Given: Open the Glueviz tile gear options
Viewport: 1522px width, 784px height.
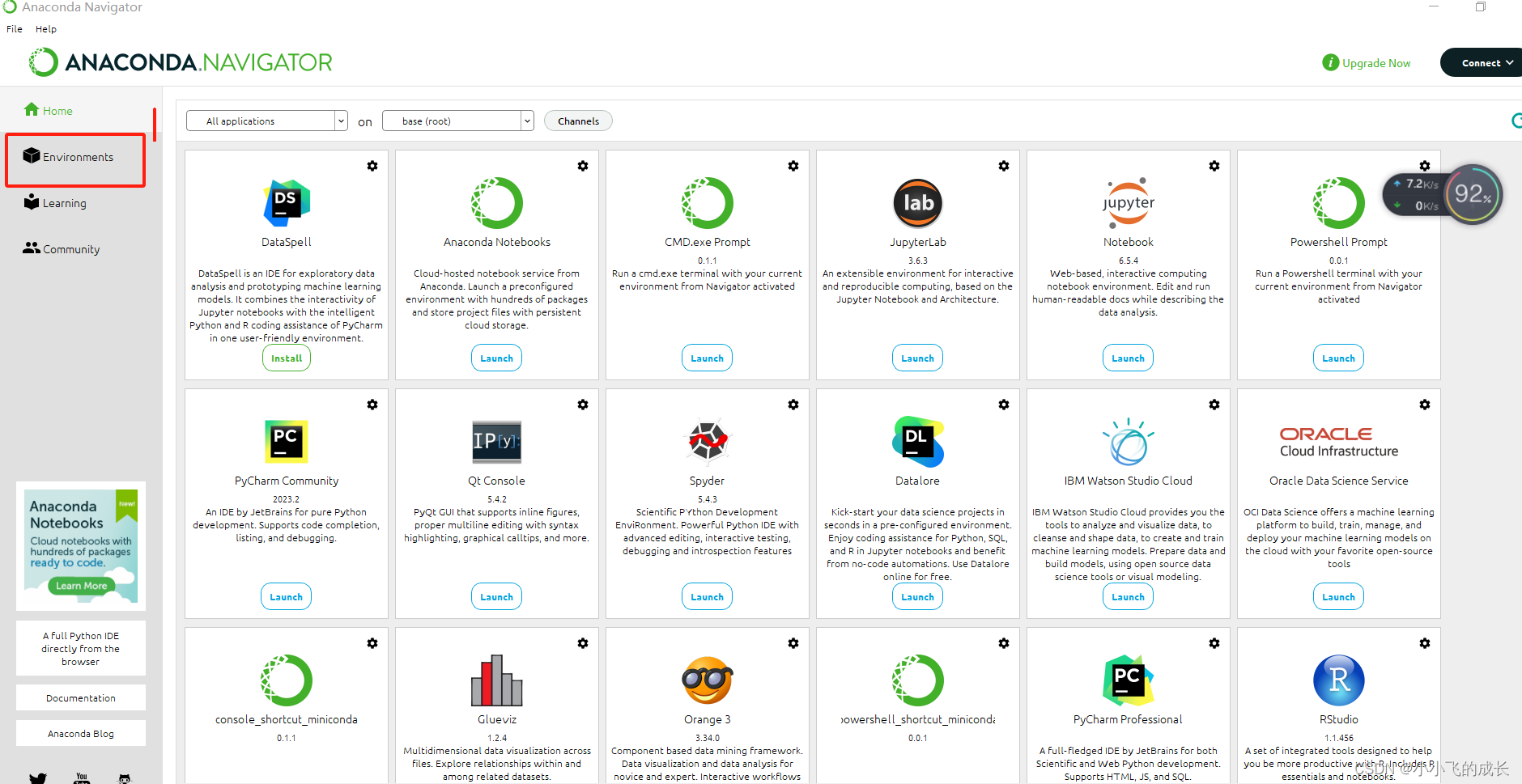Looking at the screenshot, I should [583, 643].
